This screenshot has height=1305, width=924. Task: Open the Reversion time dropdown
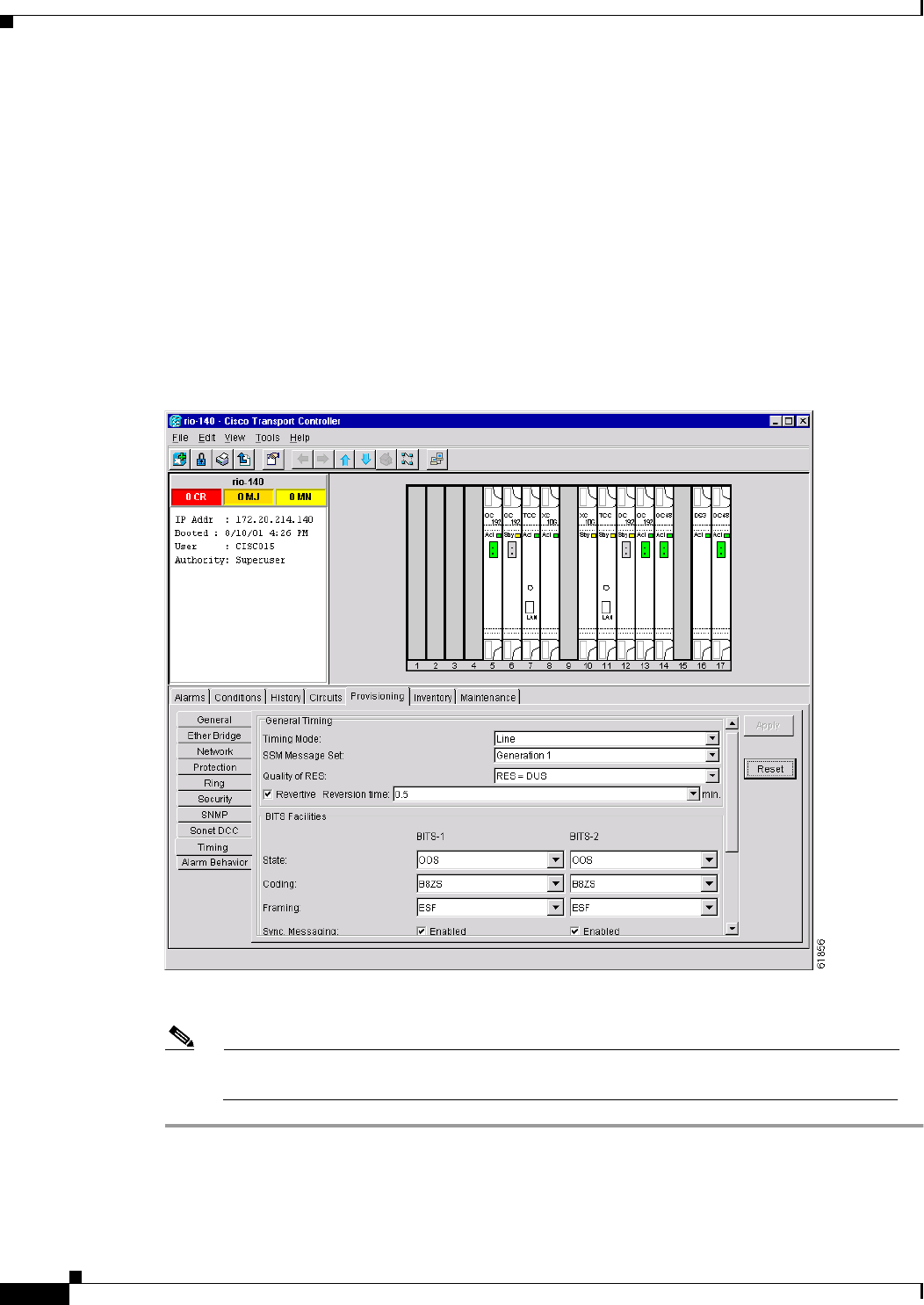click(693, 794)
